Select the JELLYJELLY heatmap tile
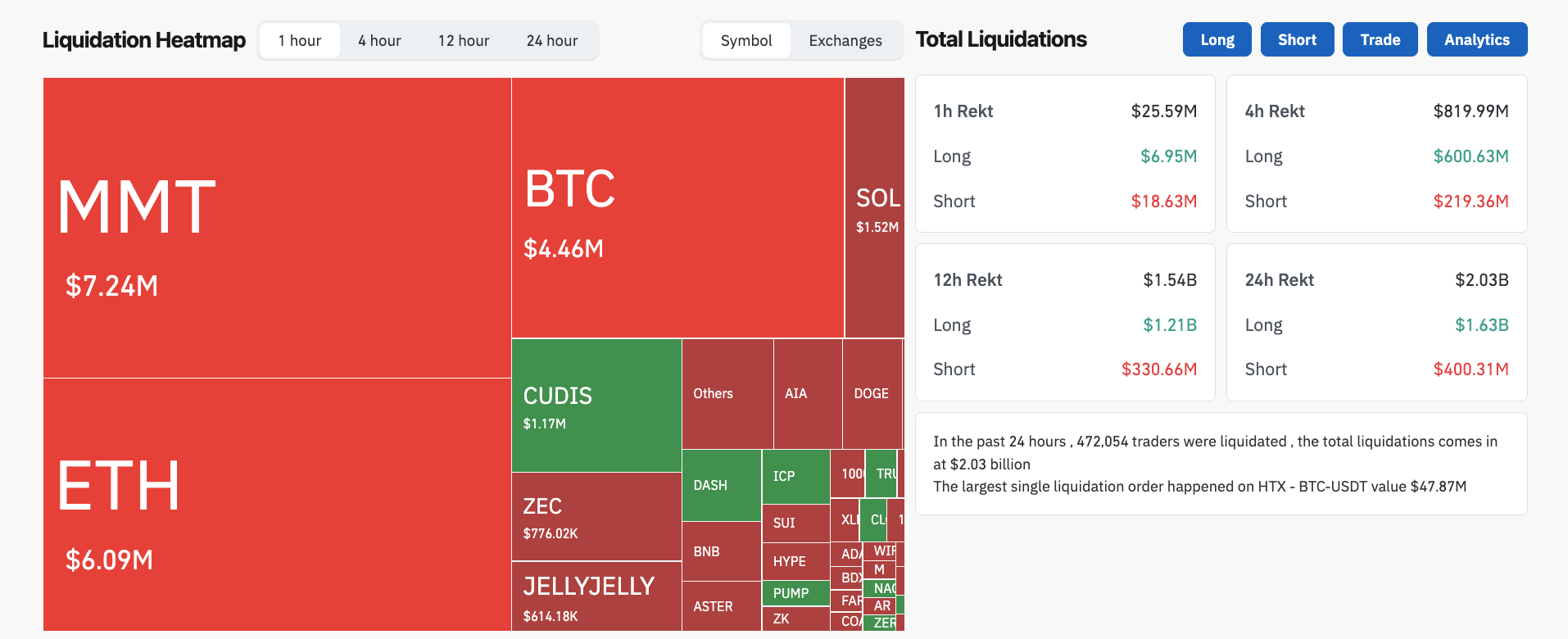The image size is (1568, 639). (596, 596)
